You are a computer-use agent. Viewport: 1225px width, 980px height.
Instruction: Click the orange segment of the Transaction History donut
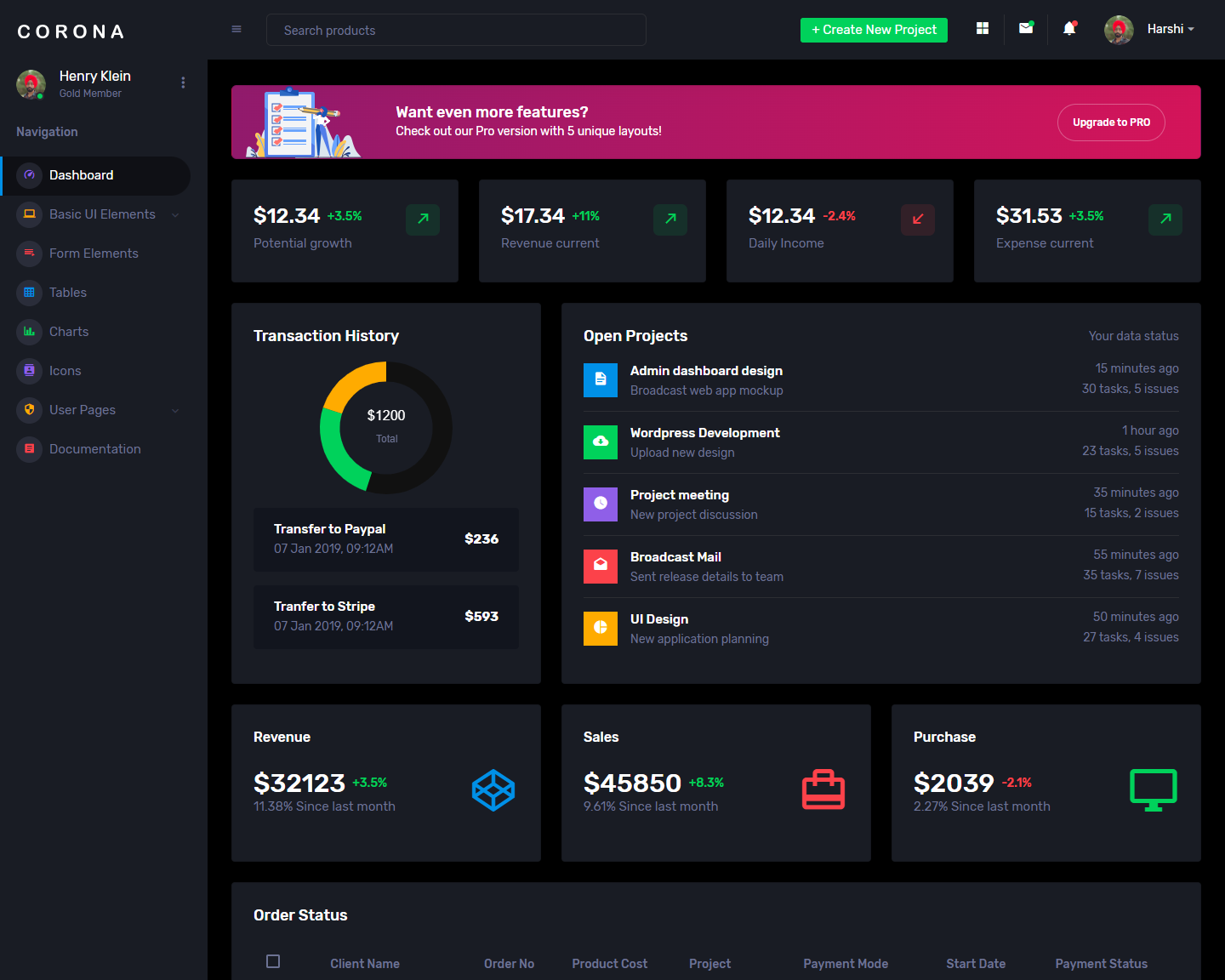(350, 381)
